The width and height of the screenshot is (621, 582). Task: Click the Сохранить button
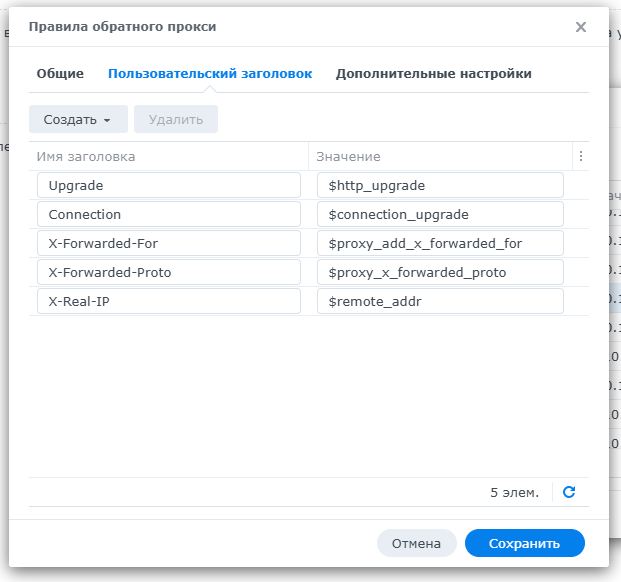point(524,543)
